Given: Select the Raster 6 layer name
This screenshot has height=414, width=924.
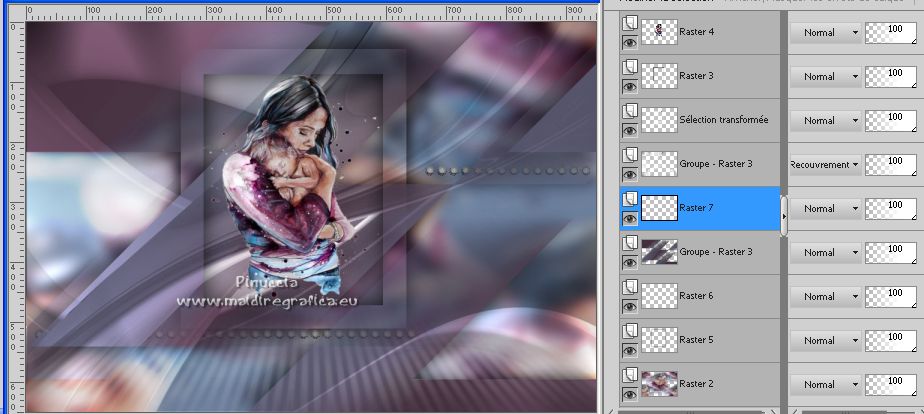Looking at the screenshot, I should [697, 296].
